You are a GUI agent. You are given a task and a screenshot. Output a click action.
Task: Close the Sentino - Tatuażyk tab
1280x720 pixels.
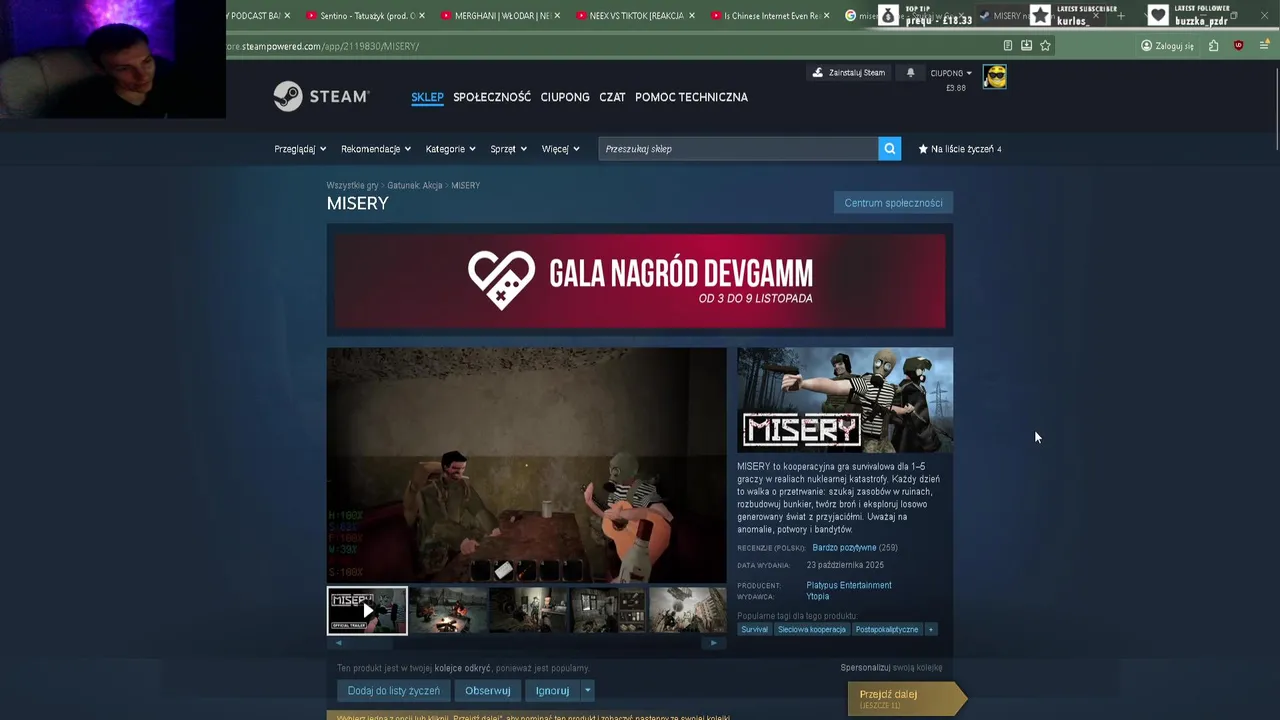(421, 16)
